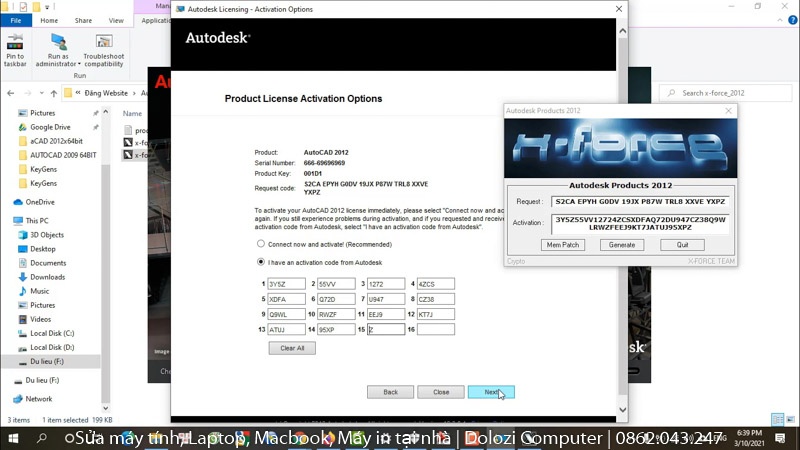Click taskbar search icon
This screenshot has height=450, width=800.
(42, 438)
